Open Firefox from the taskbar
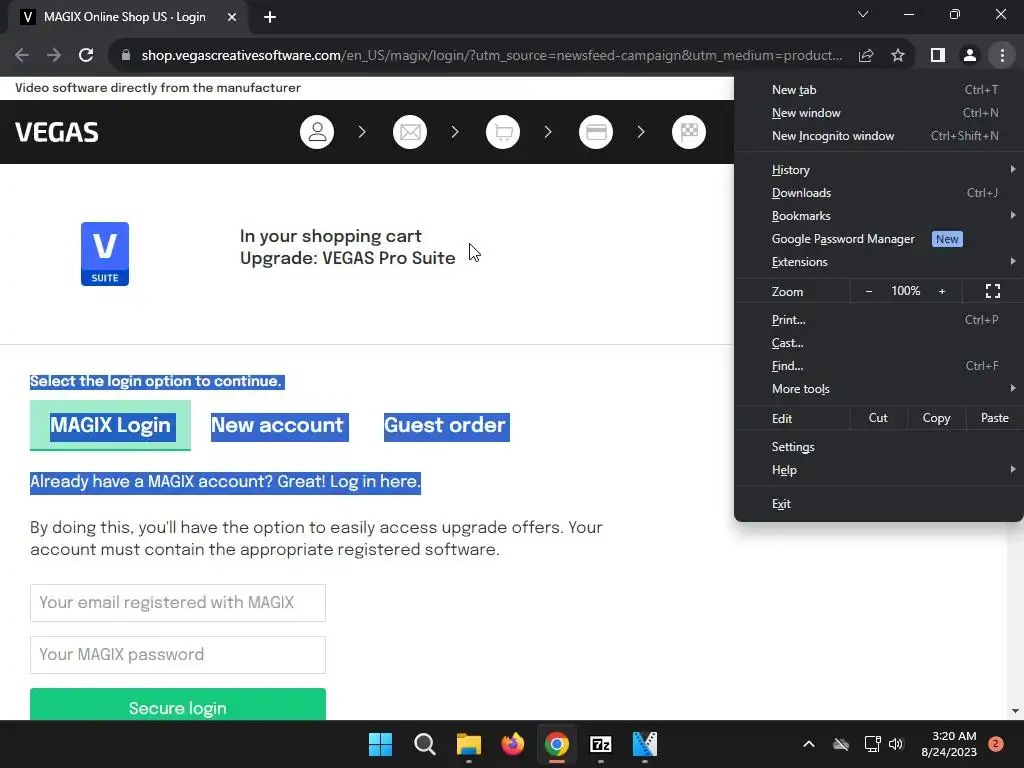 tap(513, 744)
